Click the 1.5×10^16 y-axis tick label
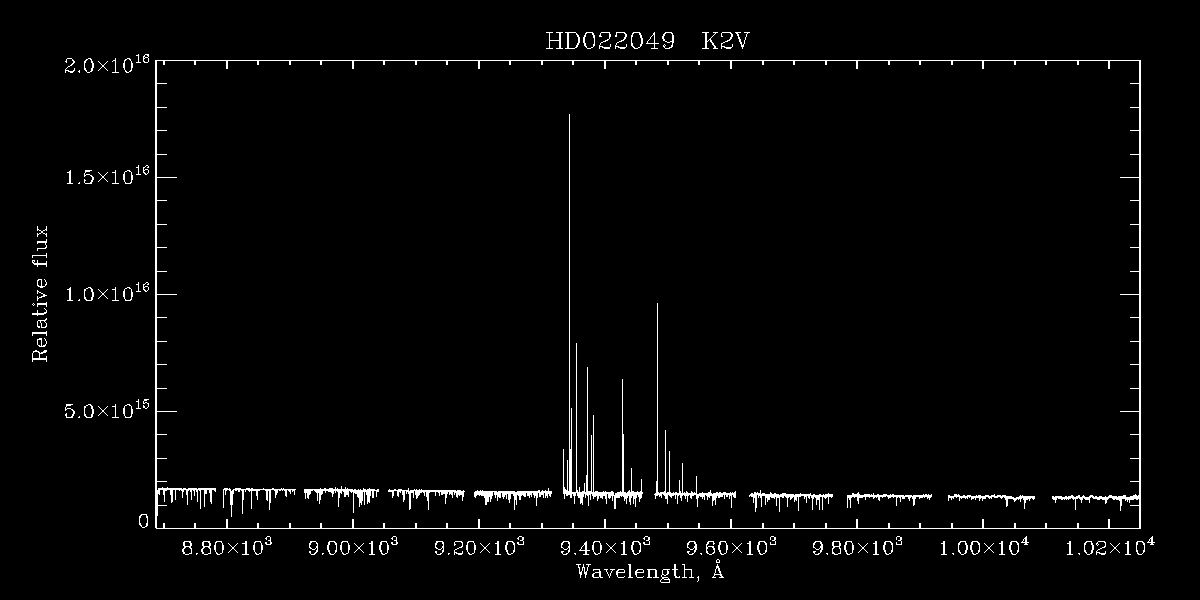Screen dimensions: 1200x600 (107, 176)
